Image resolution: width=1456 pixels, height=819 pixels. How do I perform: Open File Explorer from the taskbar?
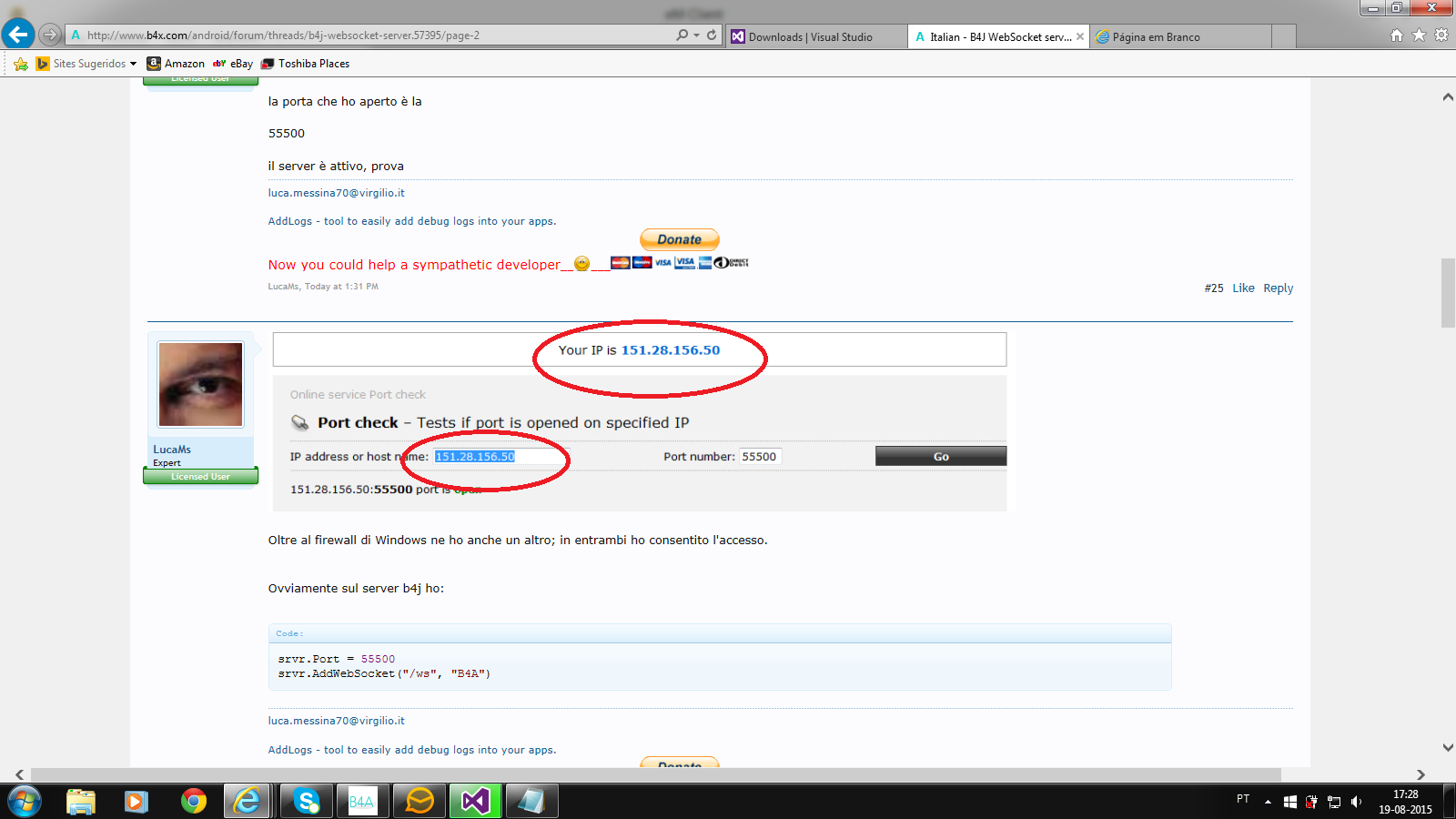point(81,802)
